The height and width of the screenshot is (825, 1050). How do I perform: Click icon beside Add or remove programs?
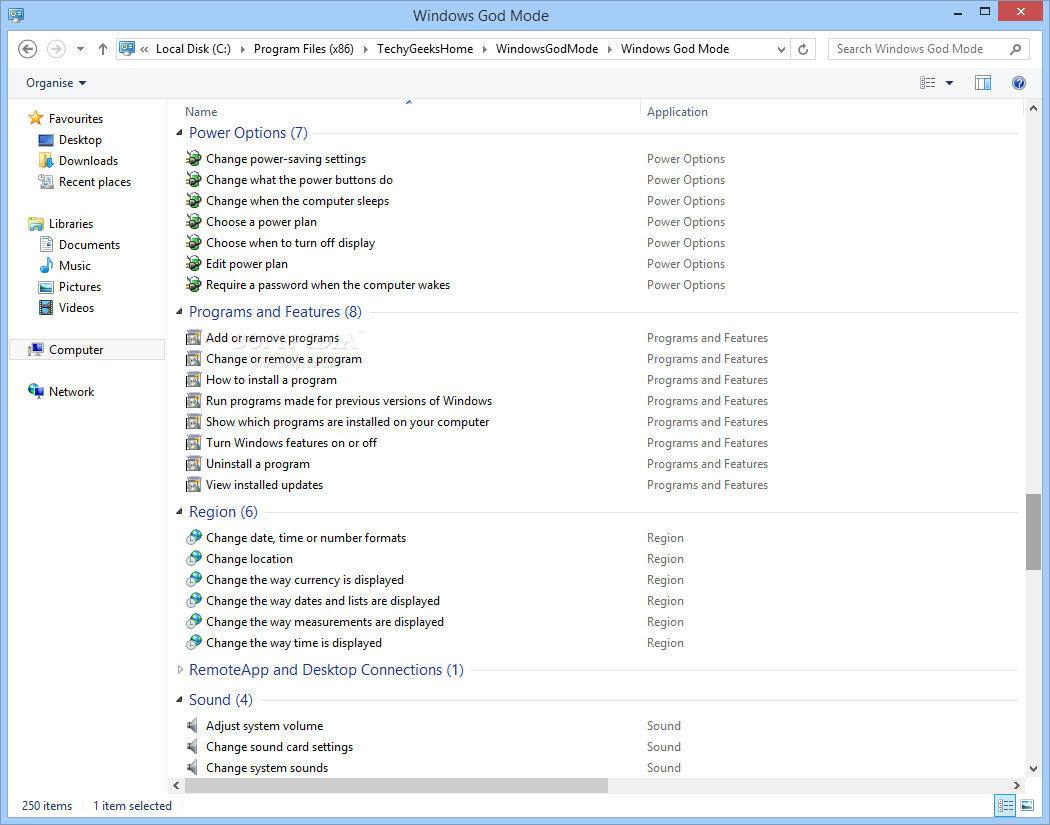194,338
